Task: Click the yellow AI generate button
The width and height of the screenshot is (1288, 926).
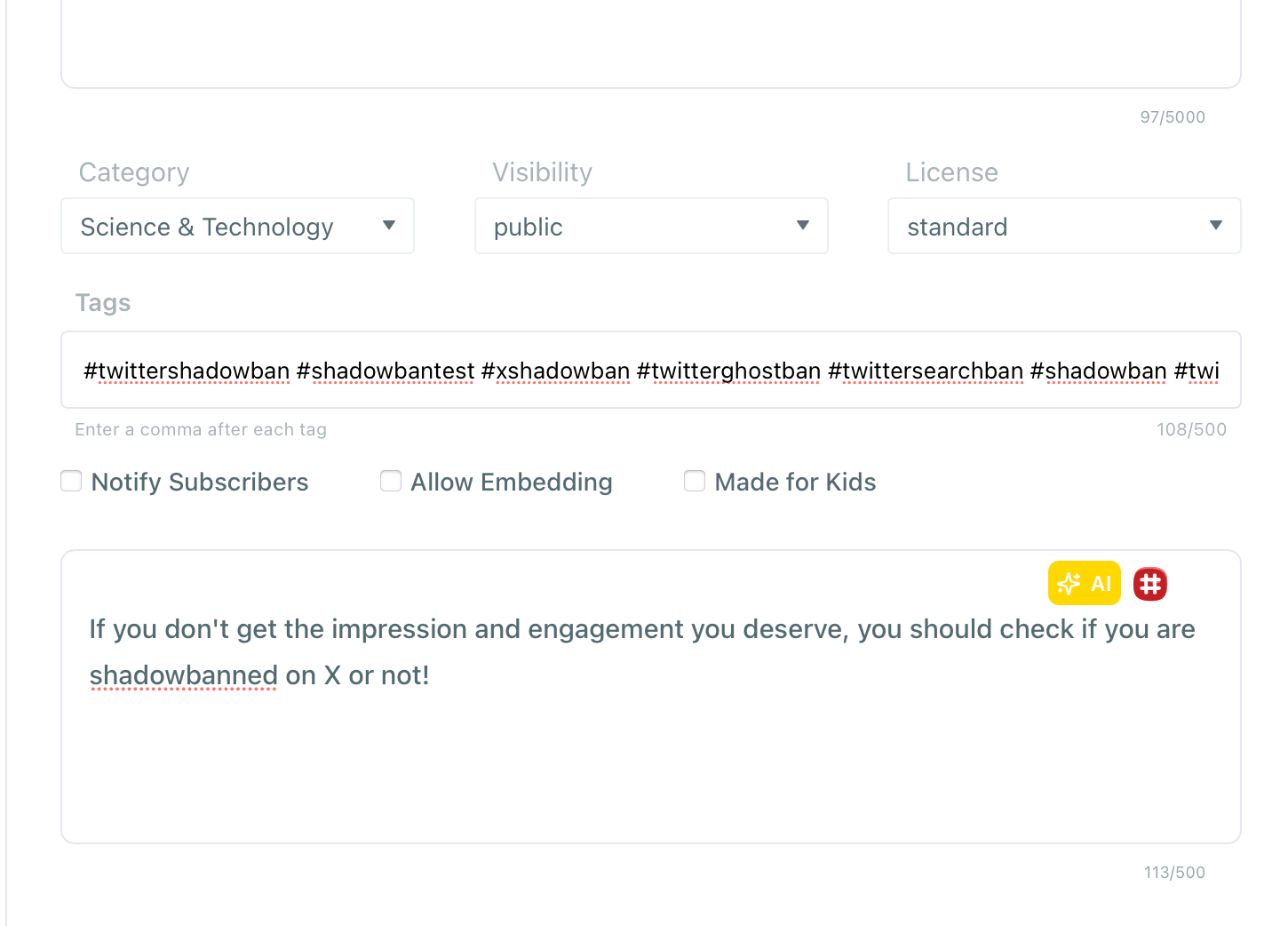Action: (1084, 584)
